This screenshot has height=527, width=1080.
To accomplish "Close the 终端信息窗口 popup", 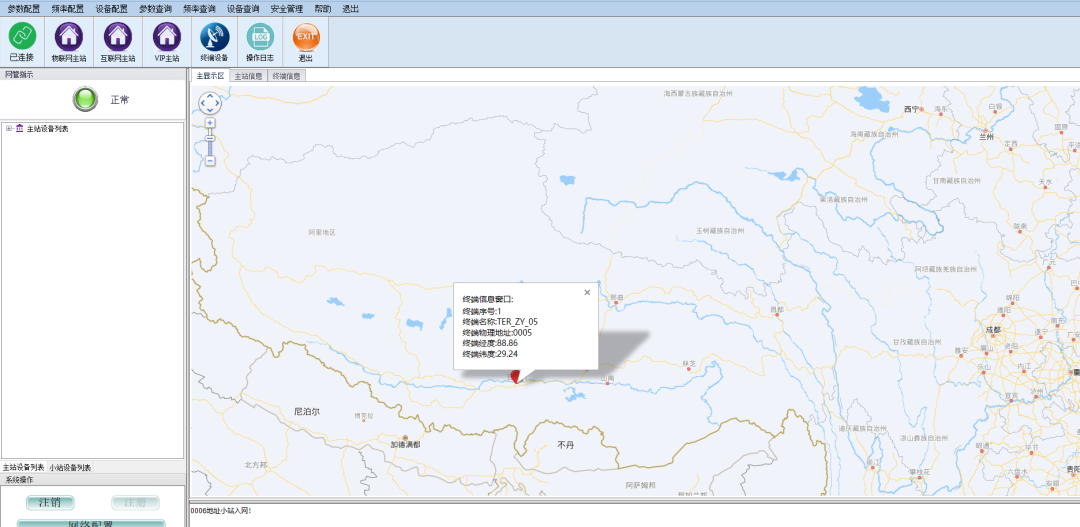I will 587,292.
